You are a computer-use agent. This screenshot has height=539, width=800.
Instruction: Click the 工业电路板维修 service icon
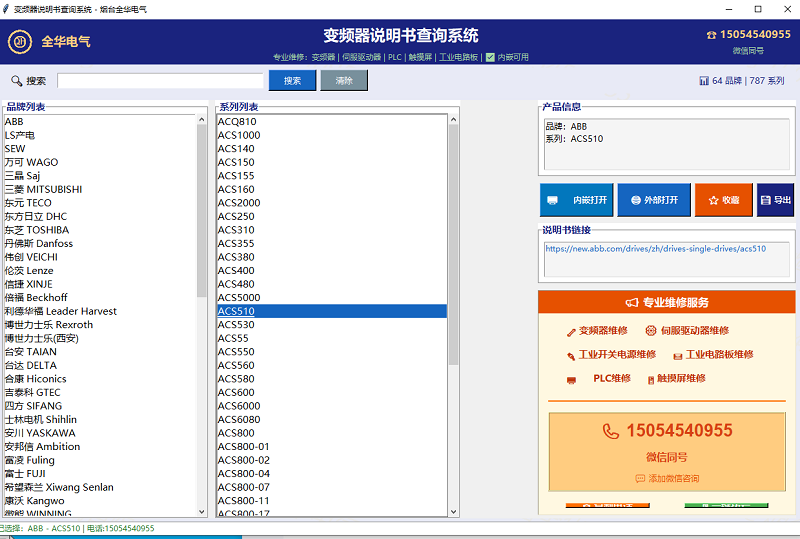click(x=677, y=355)
